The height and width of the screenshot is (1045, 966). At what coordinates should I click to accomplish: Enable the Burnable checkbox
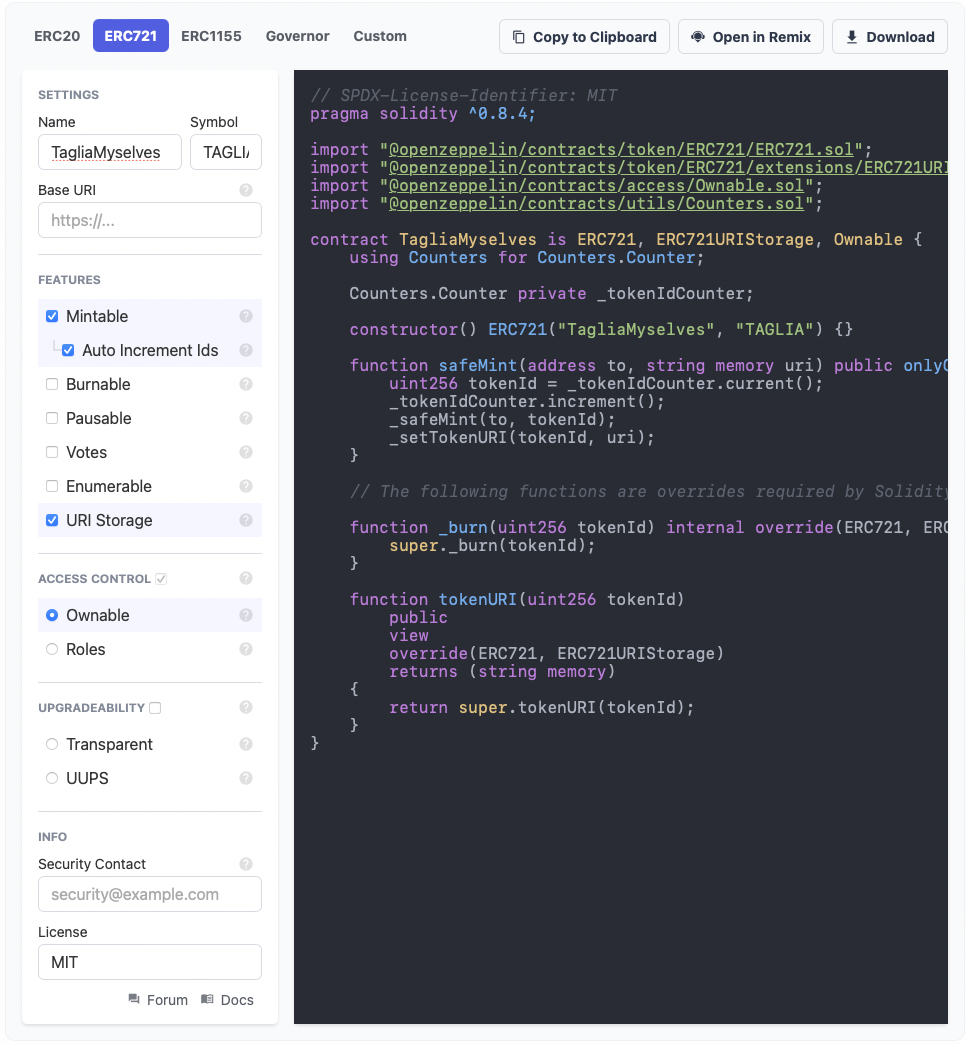tap(52, 384)
